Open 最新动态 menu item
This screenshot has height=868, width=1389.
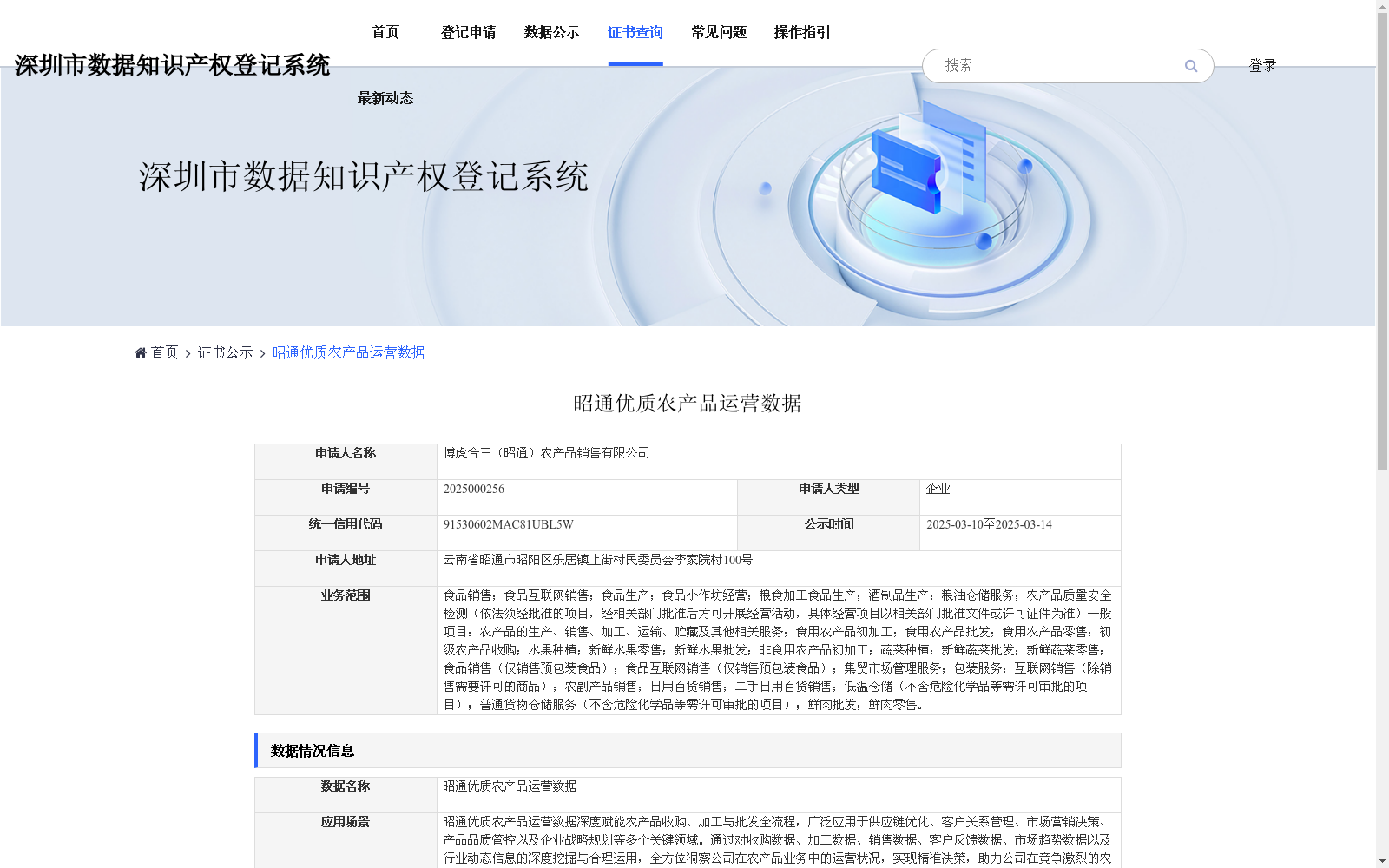coord(385,98)
